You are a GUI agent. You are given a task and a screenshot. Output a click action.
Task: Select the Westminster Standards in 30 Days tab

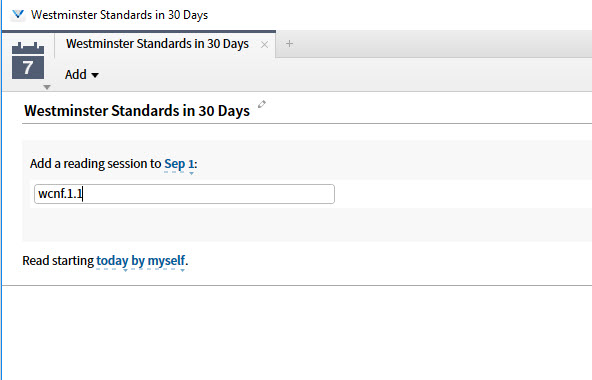point(157,44)
